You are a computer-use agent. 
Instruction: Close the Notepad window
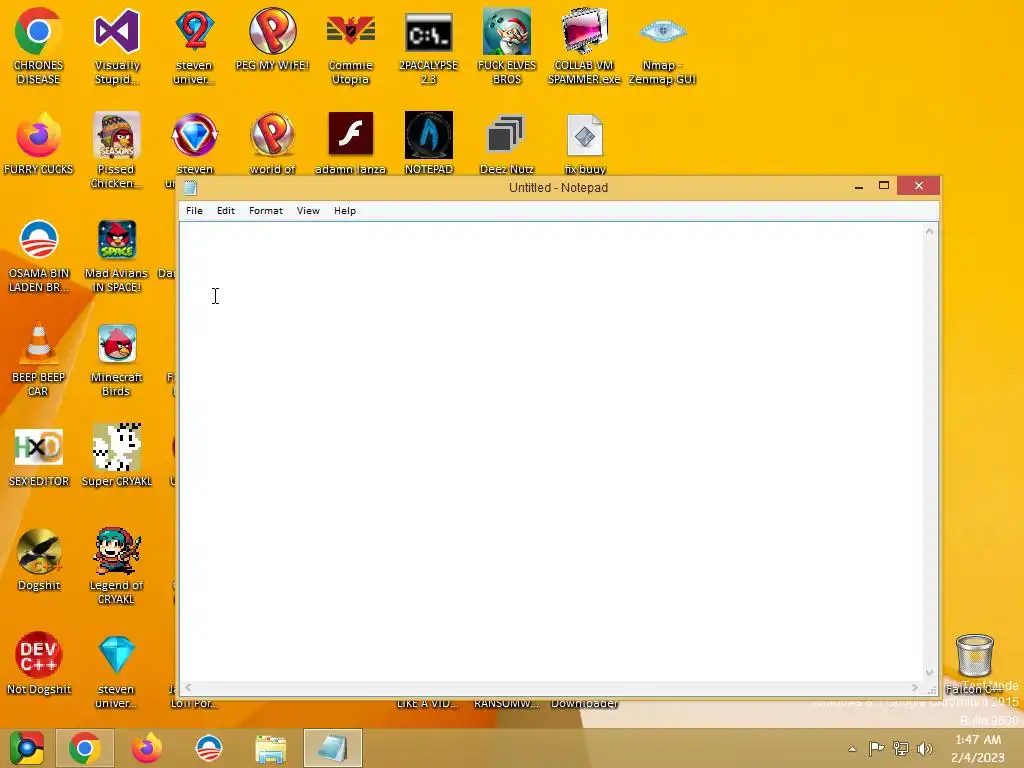point(919,186)
